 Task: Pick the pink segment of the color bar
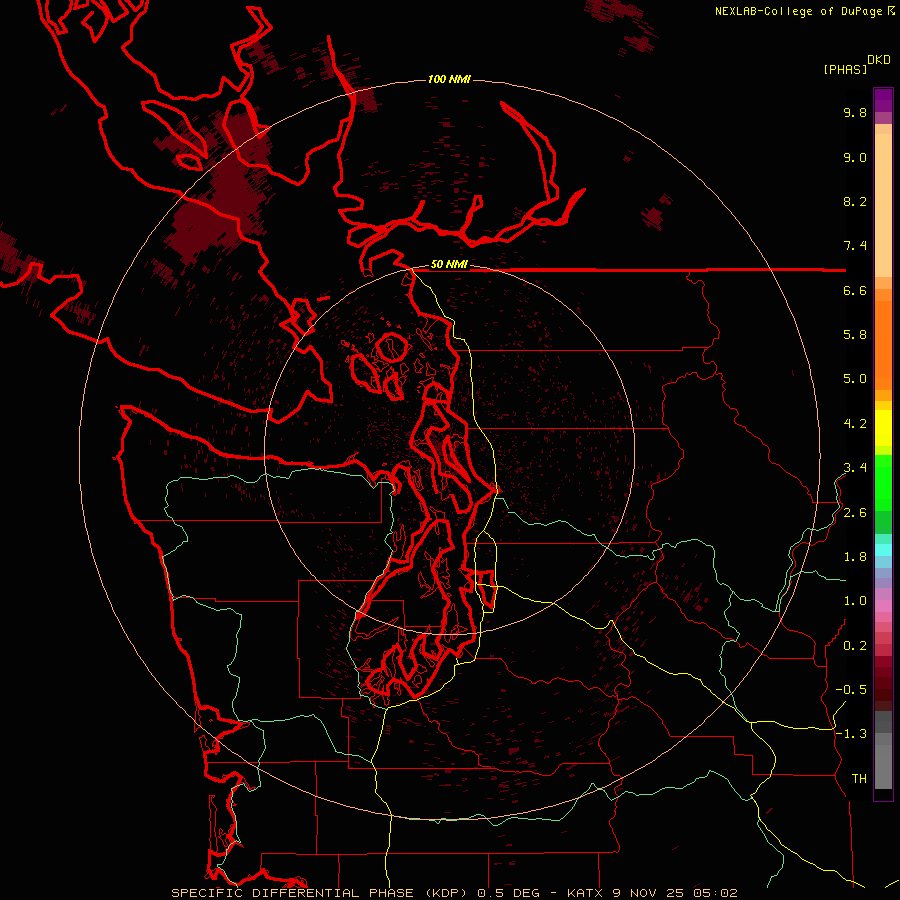pos(883,606)
